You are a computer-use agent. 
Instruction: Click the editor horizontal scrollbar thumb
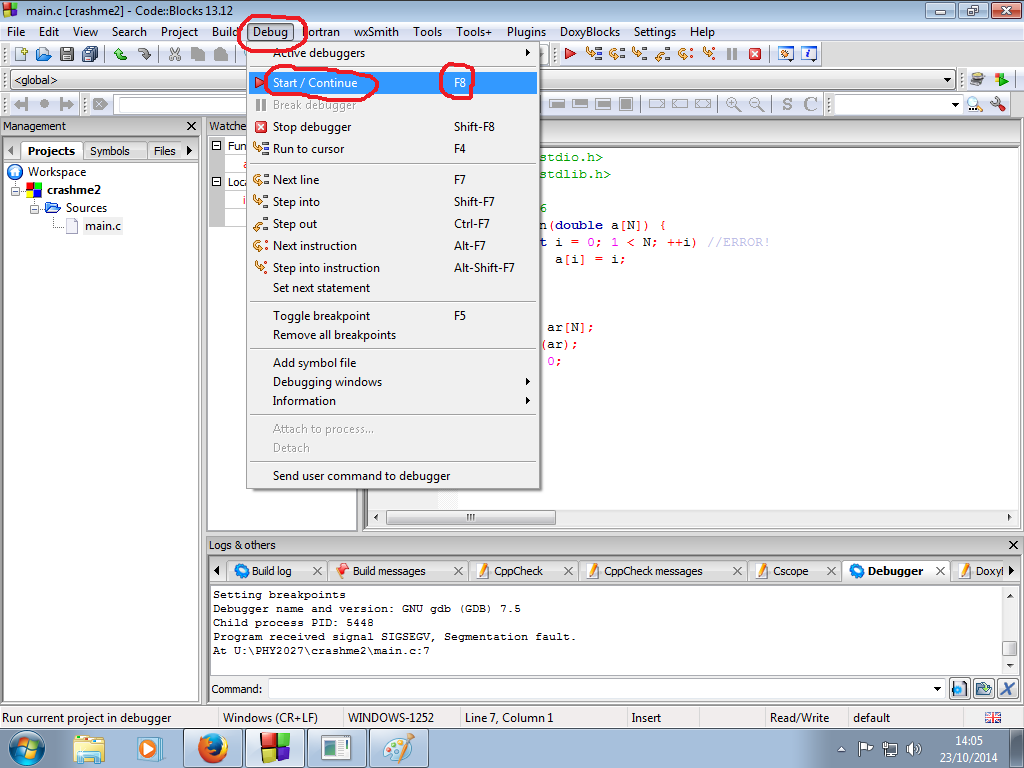[x=471, y=517]
